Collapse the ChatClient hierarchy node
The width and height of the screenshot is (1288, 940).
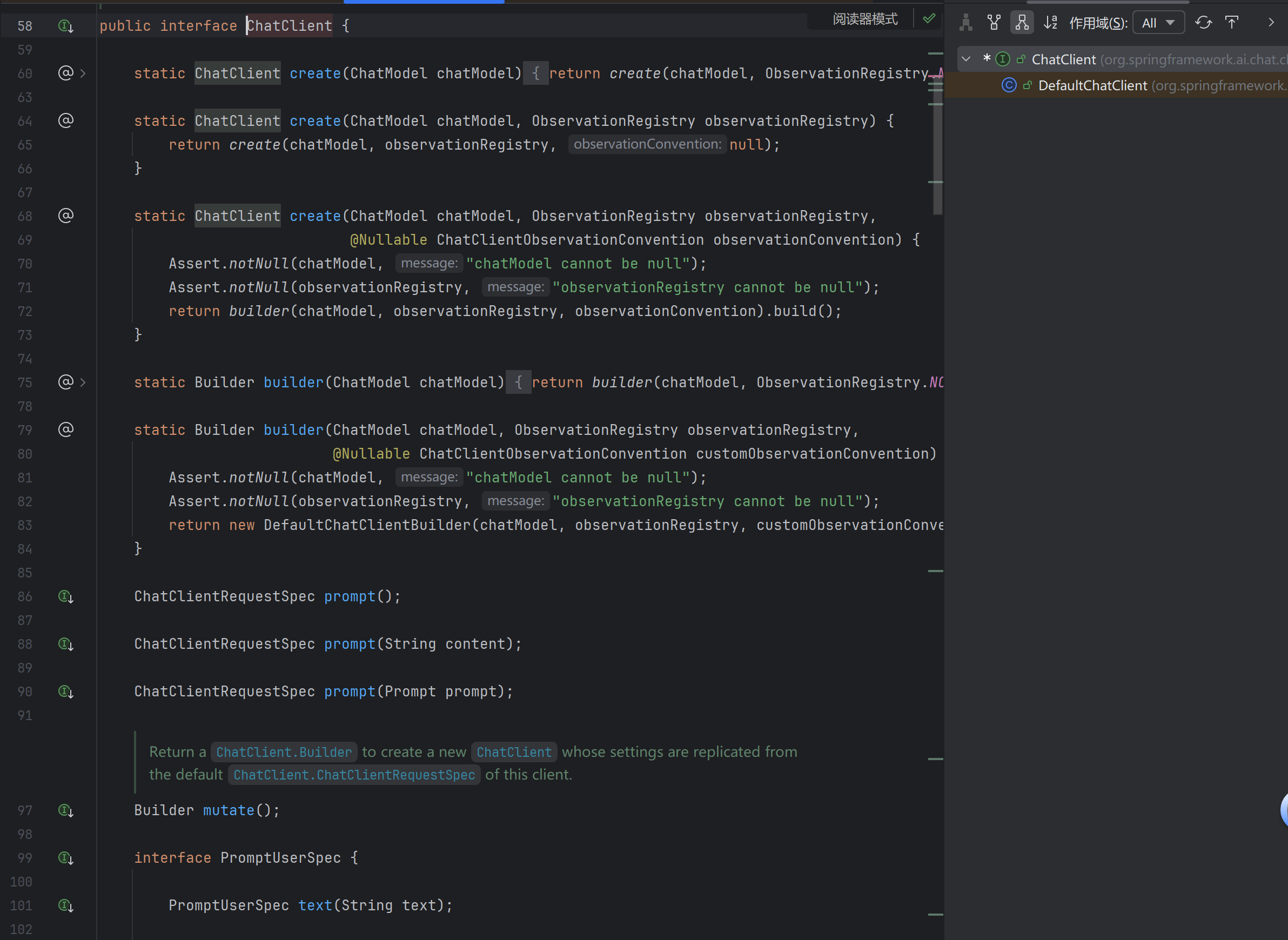[x=966, y=59]
